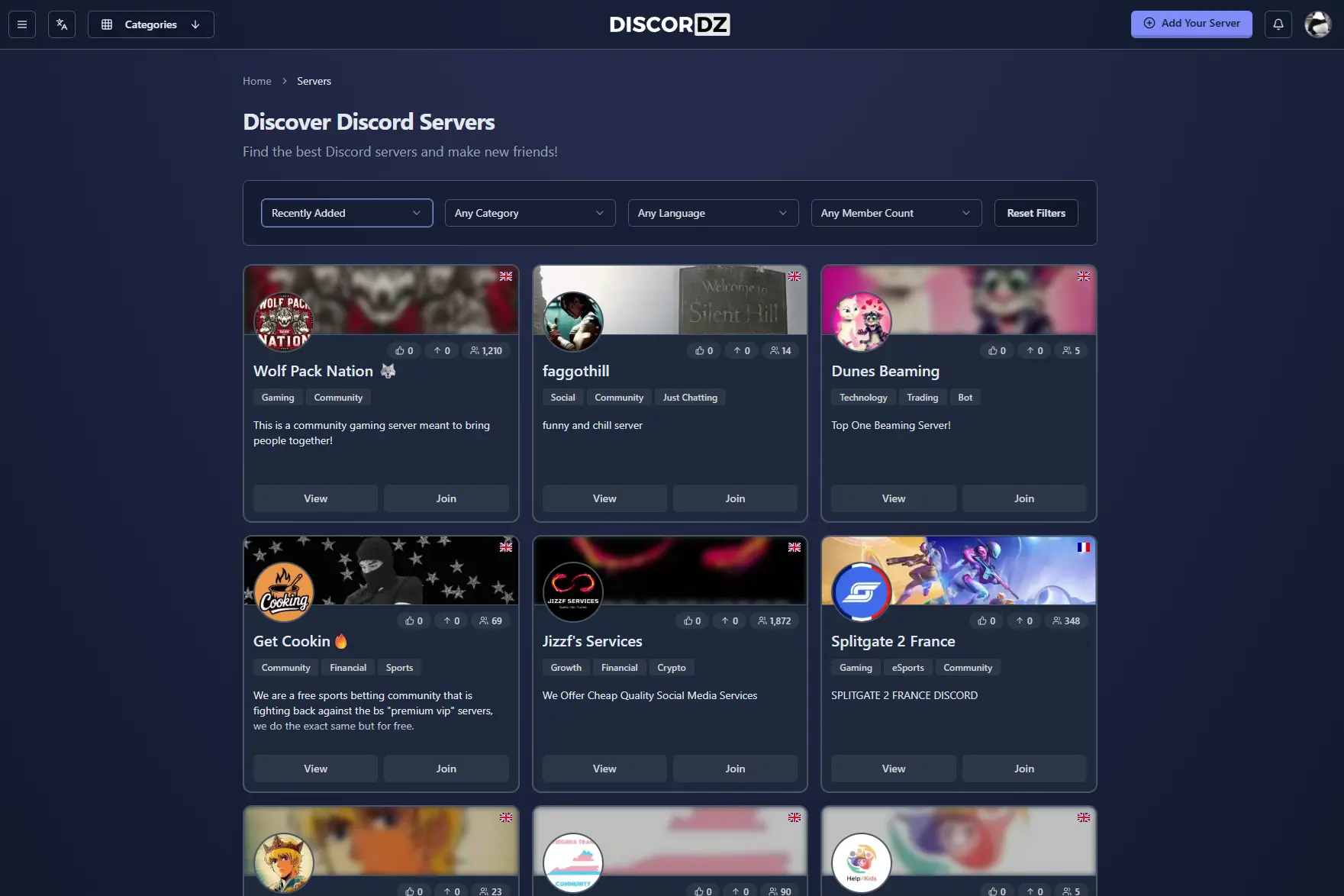1344x896 pixels.
Task: Join the Jizzf's Services server
Action: (735, 769)
